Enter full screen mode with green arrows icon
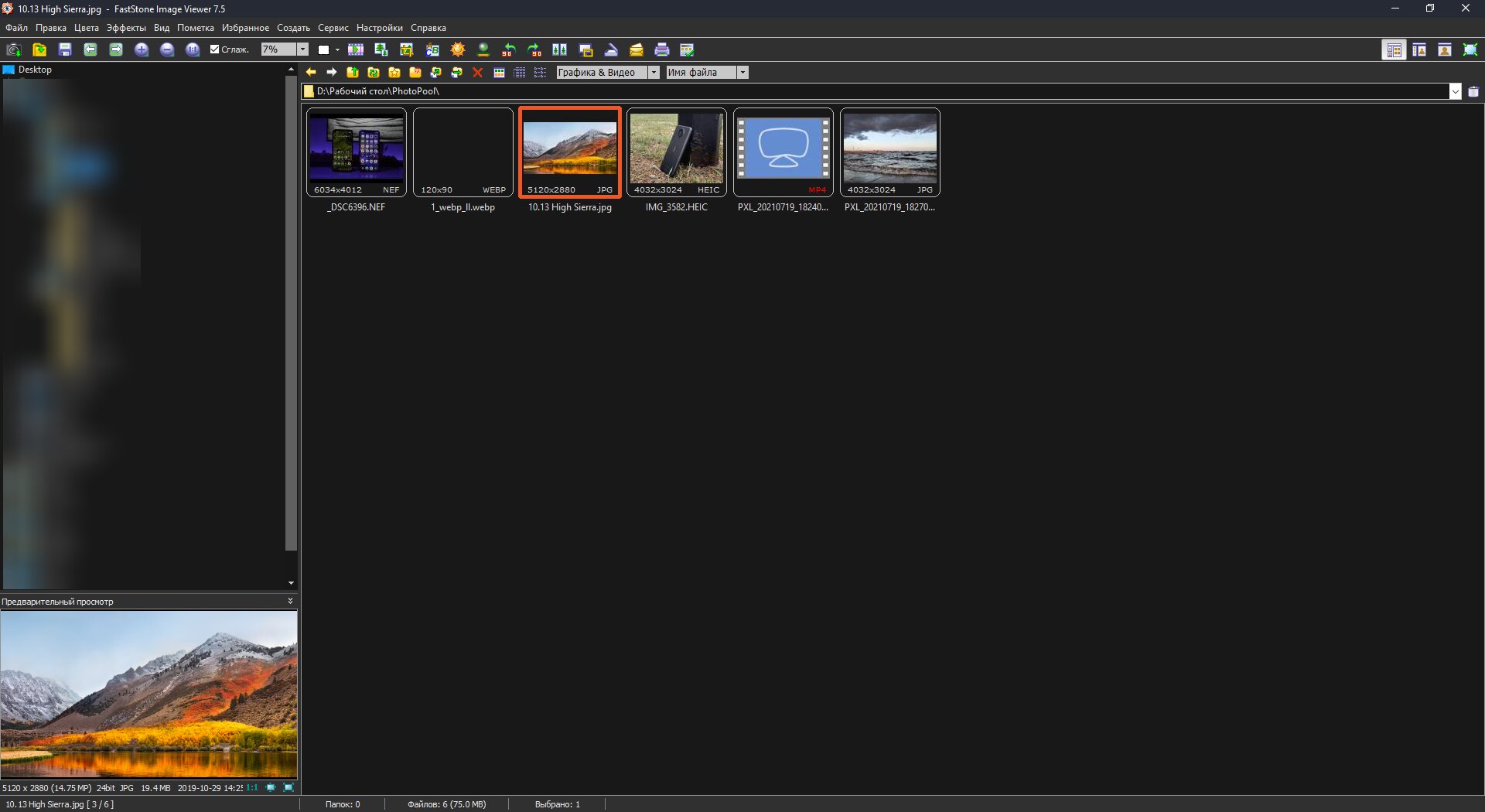The height and width of the screenshot is (812, 1485). pyautogui.click(x=1470, y=49)
